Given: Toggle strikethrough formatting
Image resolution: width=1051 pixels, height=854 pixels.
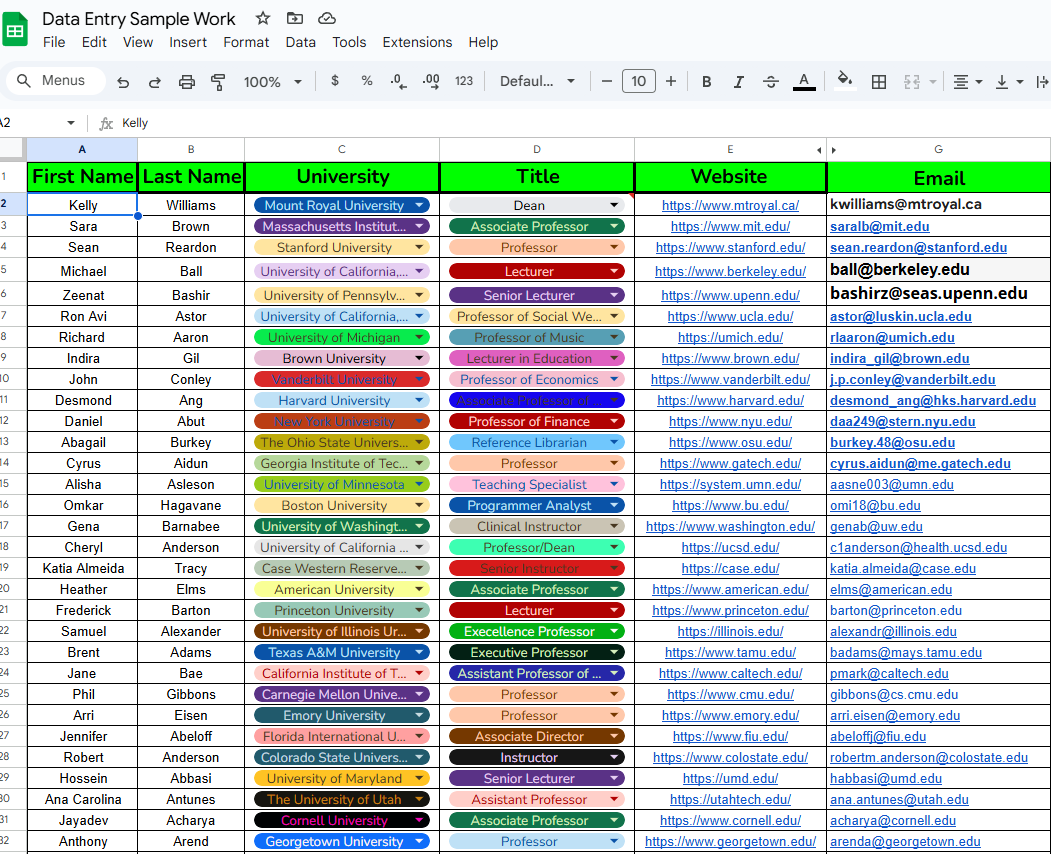Looking at the screenshot, I should pyautogui.click(x=771, y=82).
